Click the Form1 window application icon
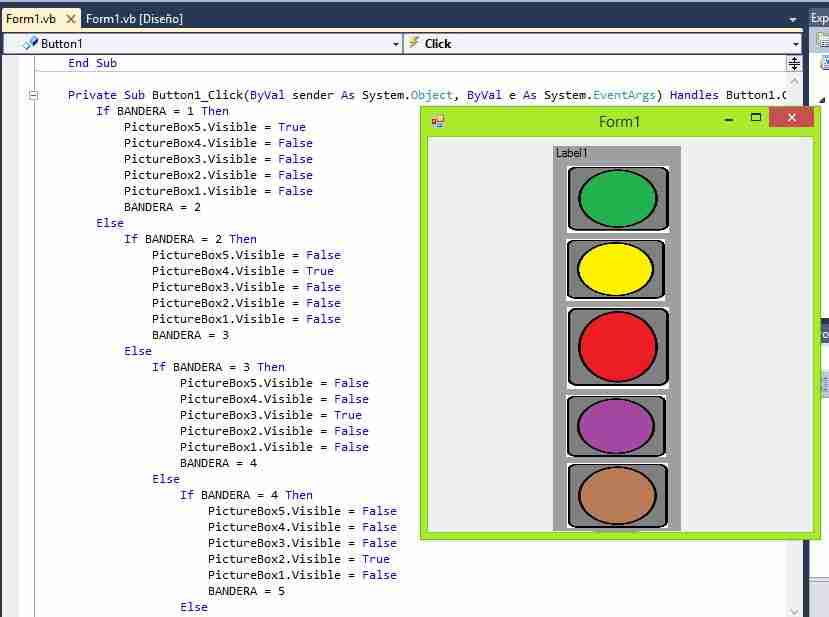This screenshot has height=617, width=829. (x=438, y=122)
